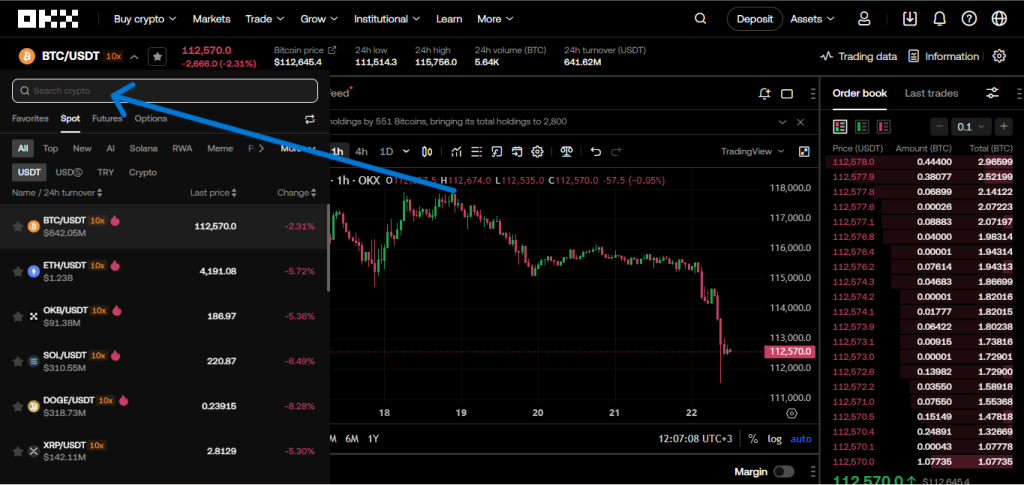Open the Assets dropdown
The width and height of the screenshot is (1024, 485).
(x=812, y=19)
